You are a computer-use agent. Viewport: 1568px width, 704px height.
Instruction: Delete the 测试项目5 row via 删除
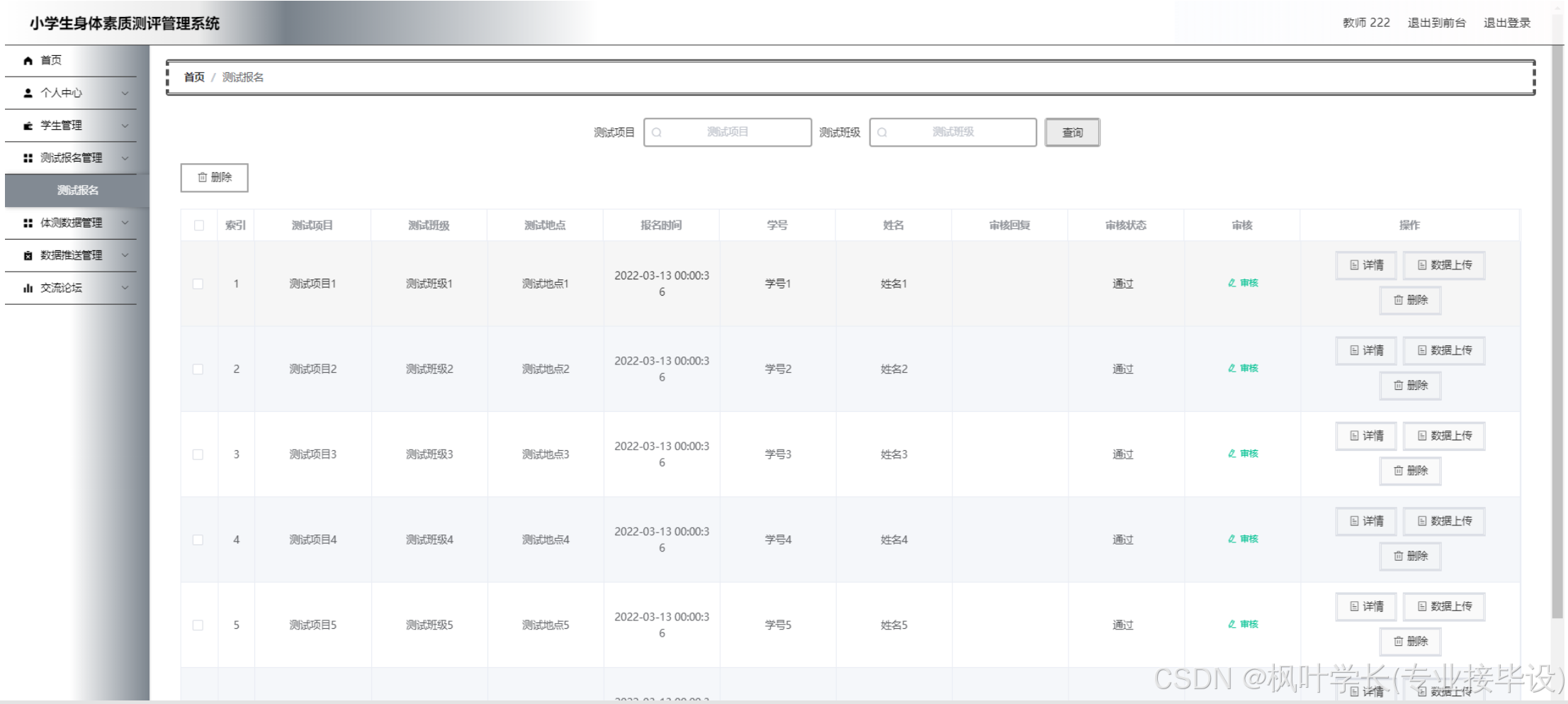1410,641
